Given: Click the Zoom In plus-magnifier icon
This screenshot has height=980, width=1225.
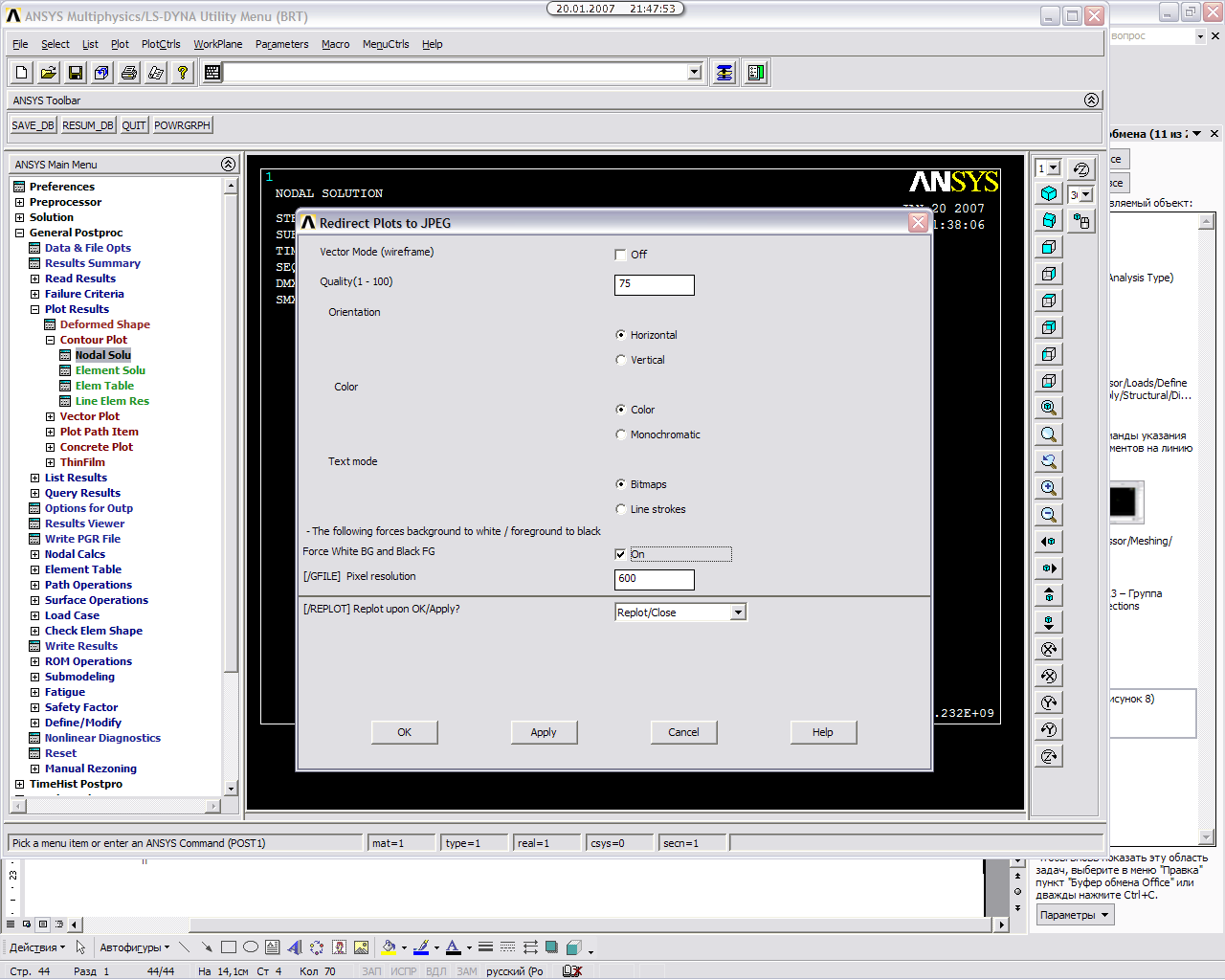Looking at the screenshot, I should [1049, 488].
